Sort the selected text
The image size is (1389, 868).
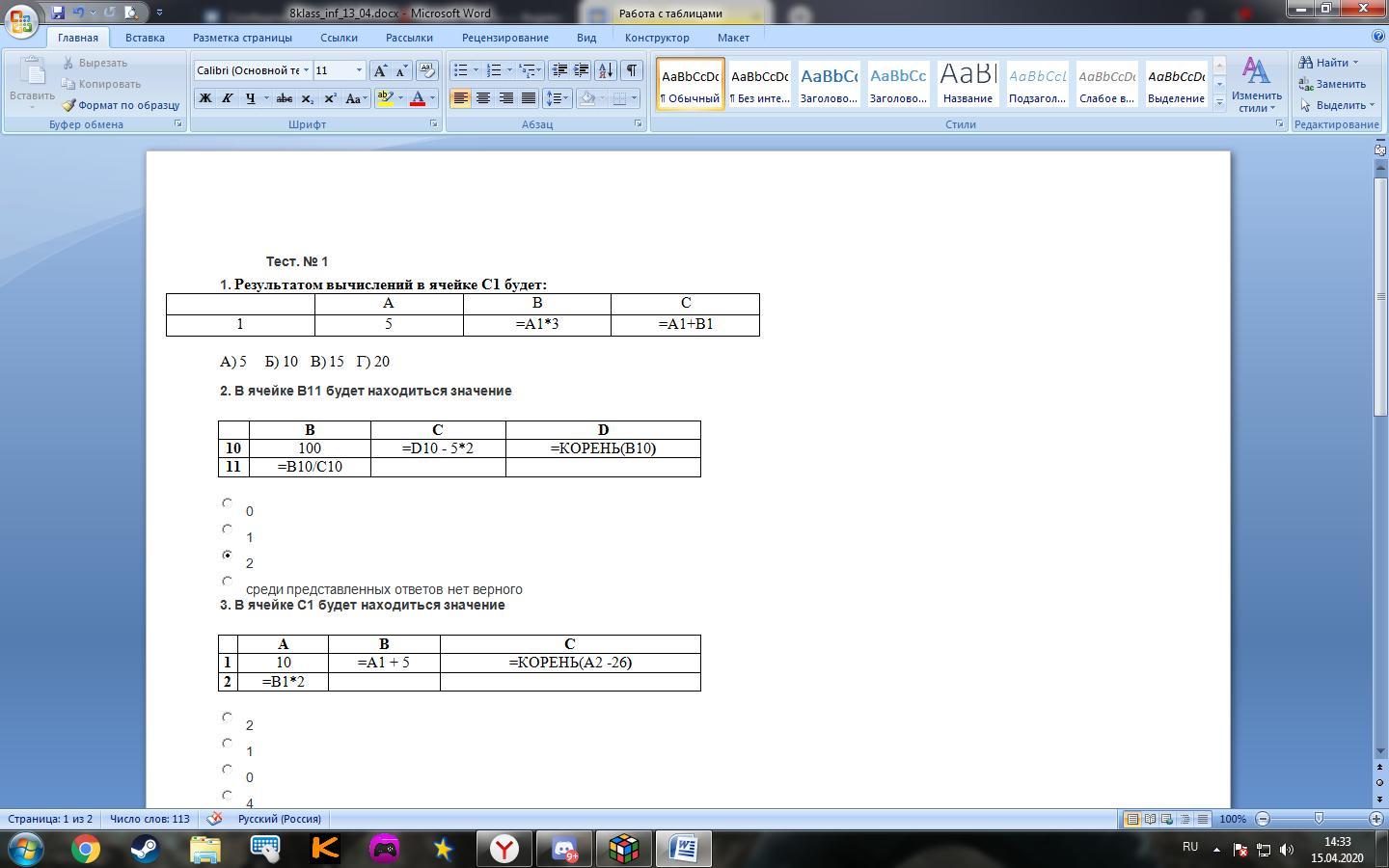pyautogui.click(x=606, y=70)
